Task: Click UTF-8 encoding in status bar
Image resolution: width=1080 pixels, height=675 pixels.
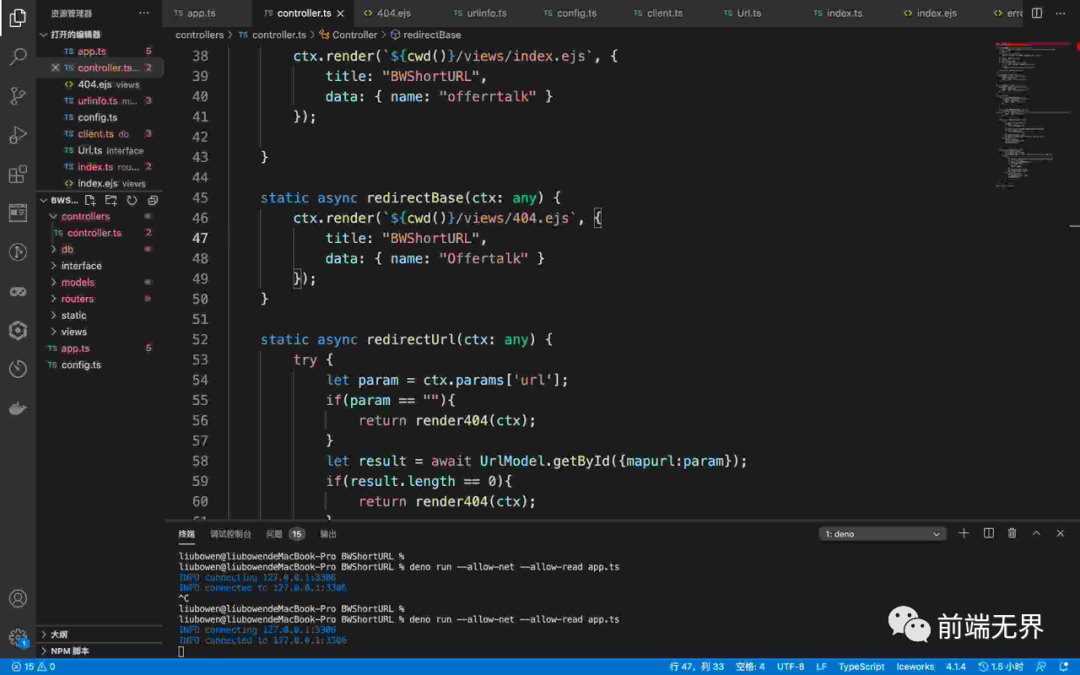Action: (790, 667)
